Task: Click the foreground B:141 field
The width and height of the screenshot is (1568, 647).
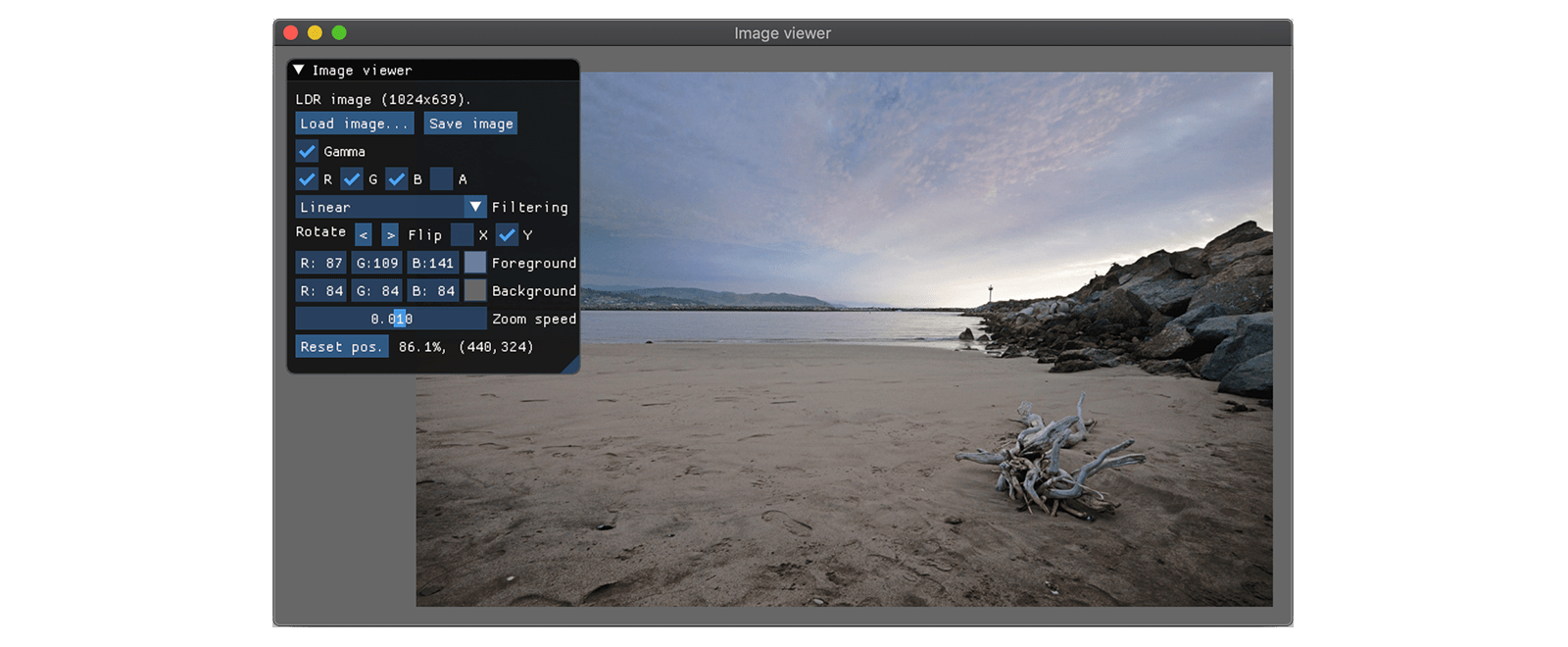Action: coord(433,263)
